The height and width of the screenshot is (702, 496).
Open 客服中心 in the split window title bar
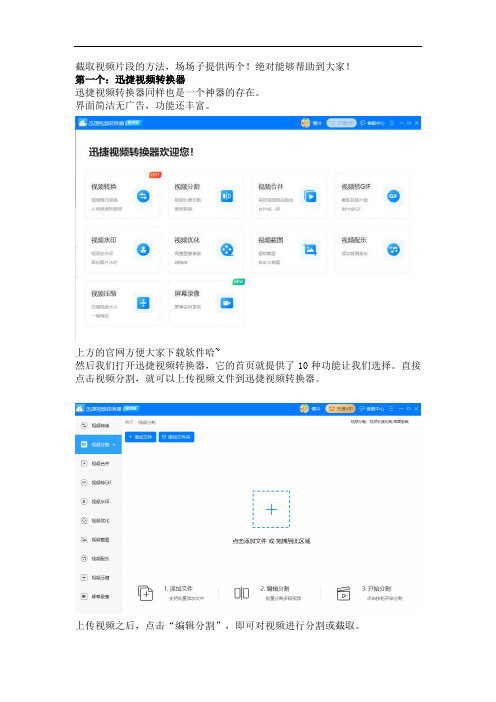click(372, 409)
